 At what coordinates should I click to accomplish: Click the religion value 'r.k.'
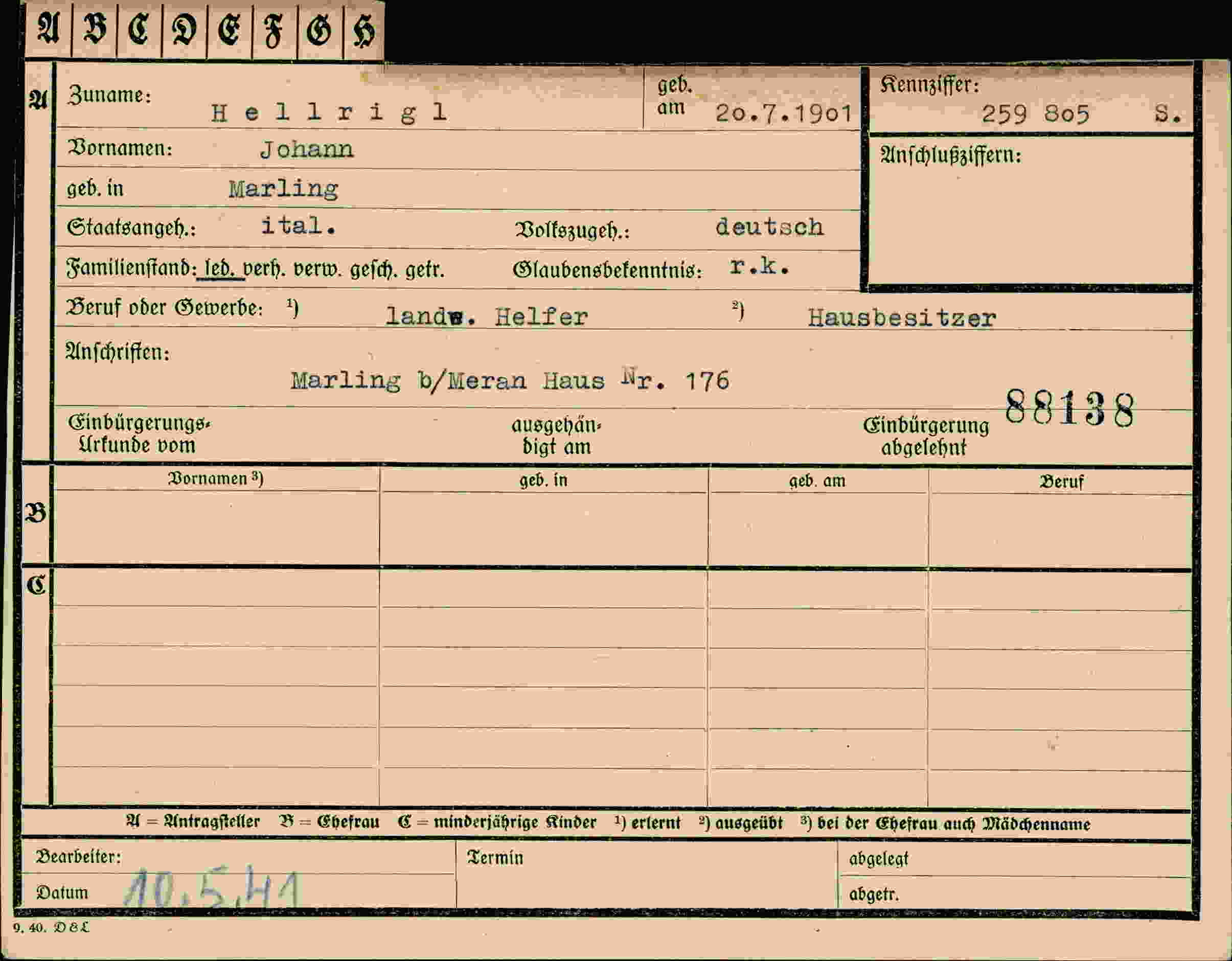(760, 266)
